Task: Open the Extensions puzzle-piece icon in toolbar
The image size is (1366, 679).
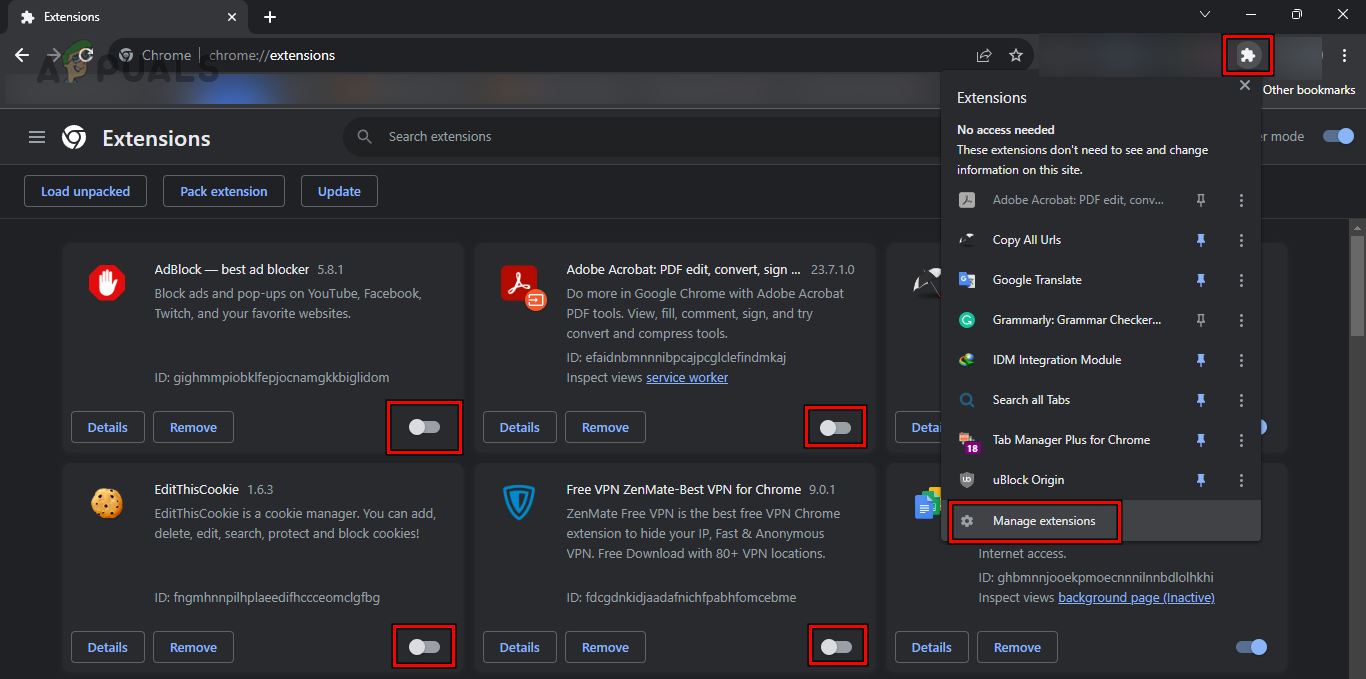Action: (1247, 55)
